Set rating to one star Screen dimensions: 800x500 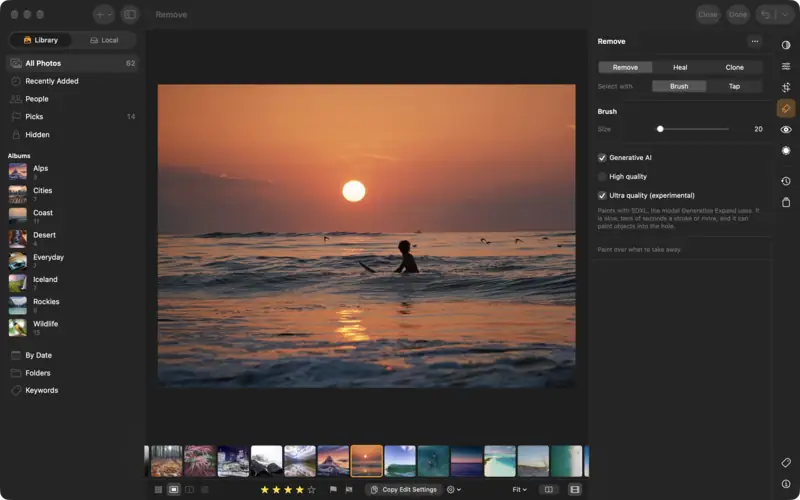coord(265,490)
